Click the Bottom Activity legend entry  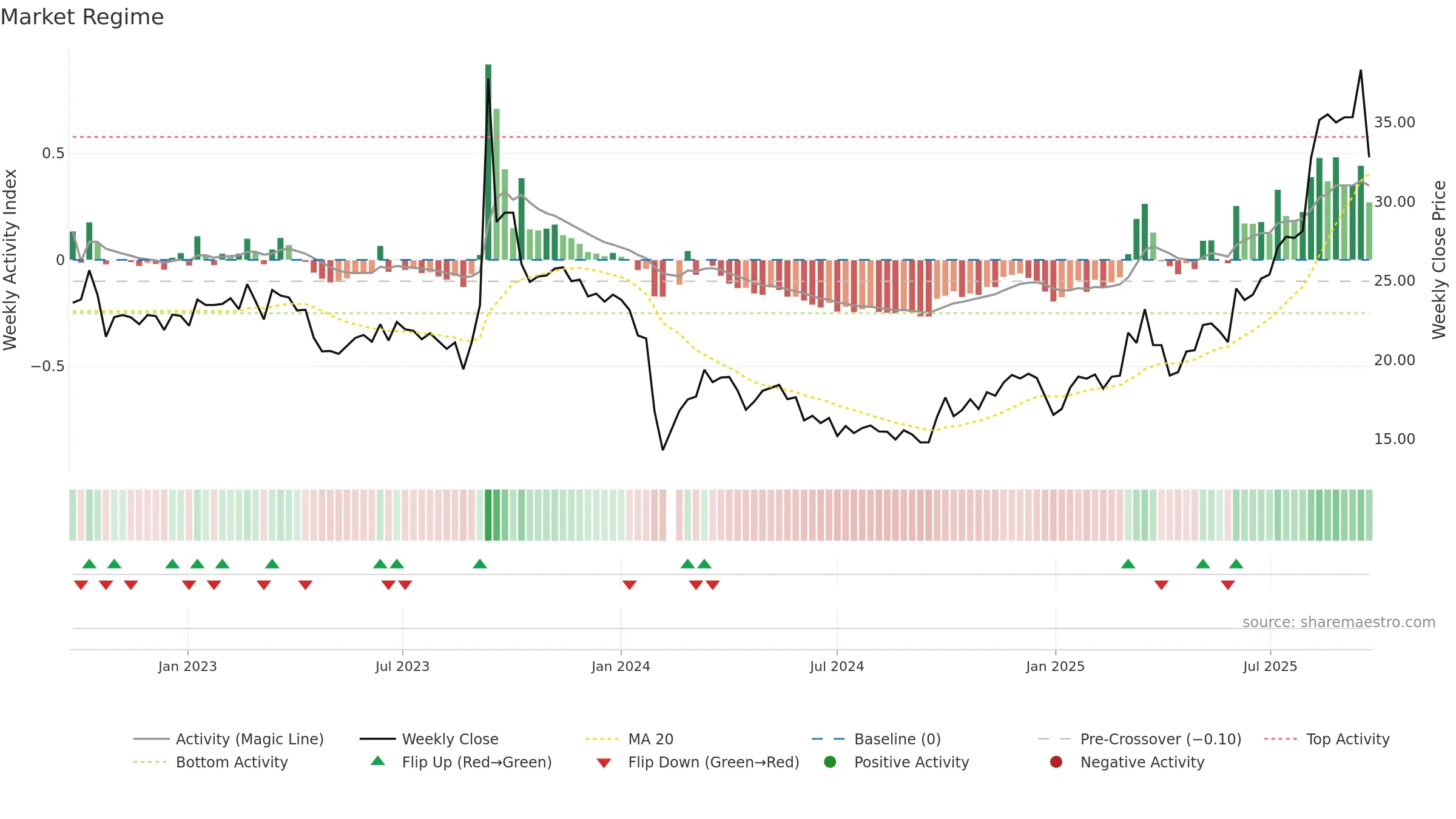click(211, 762)
